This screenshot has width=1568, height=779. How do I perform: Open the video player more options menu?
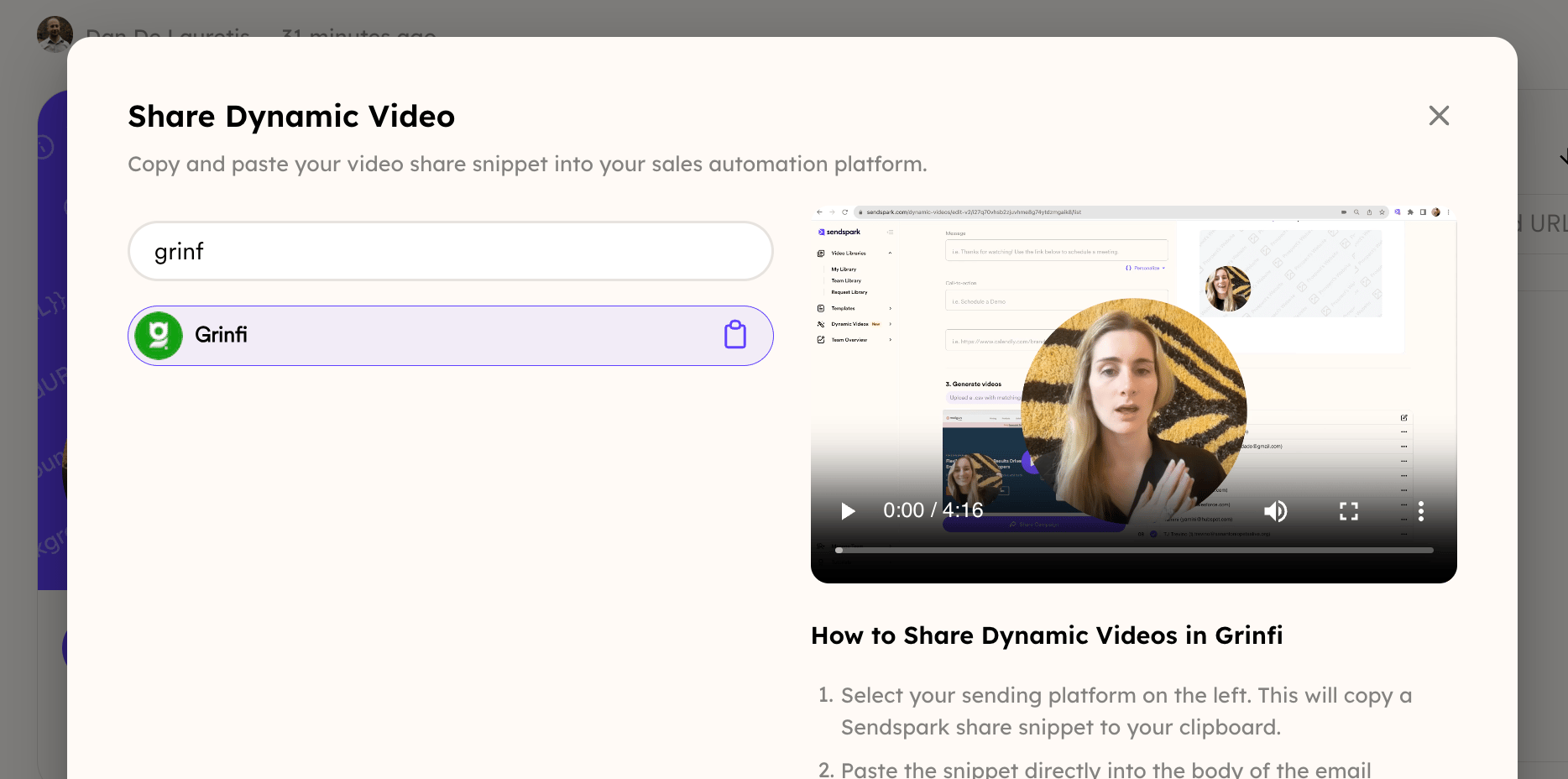1421,511
